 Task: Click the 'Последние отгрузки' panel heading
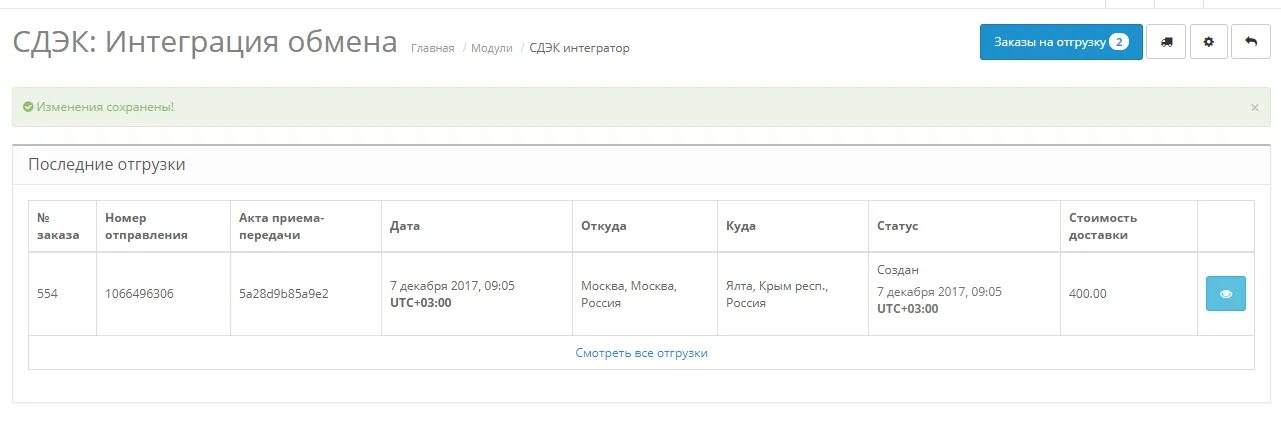[x=107, y=165]
